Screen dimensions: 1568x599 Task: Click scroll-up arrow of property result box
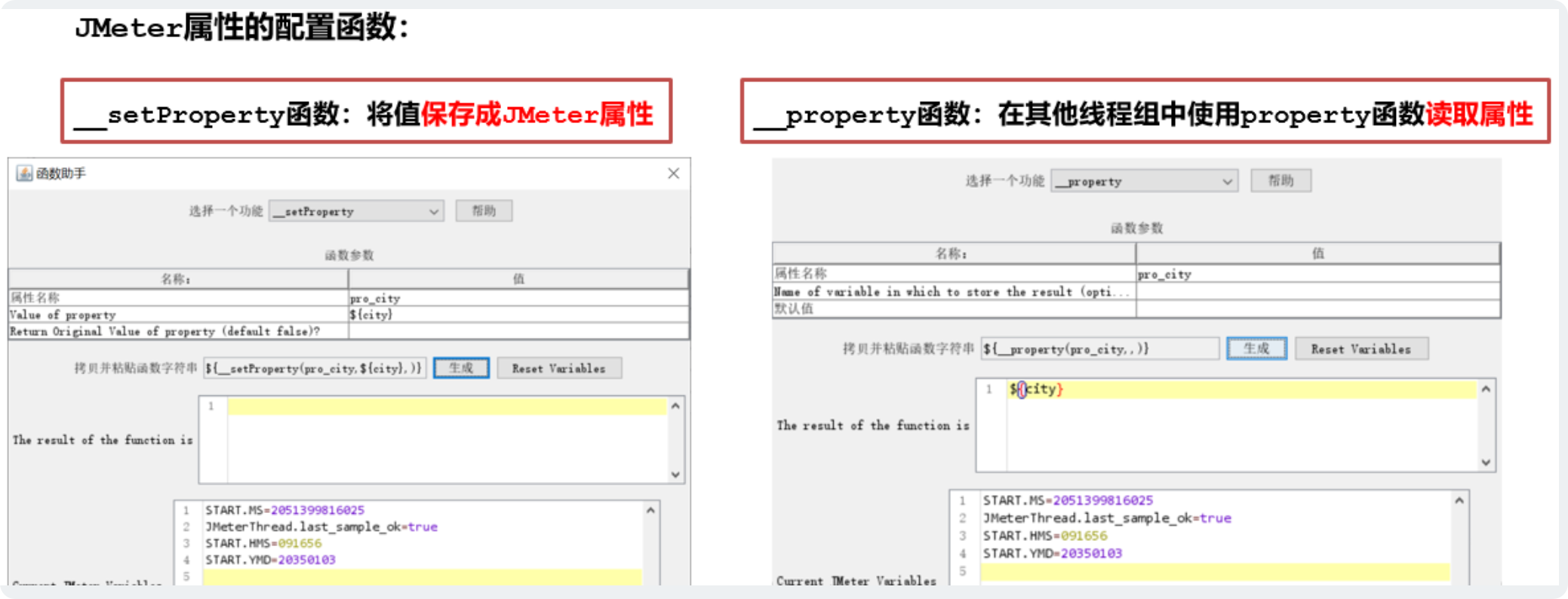[x=1486, y=389]
